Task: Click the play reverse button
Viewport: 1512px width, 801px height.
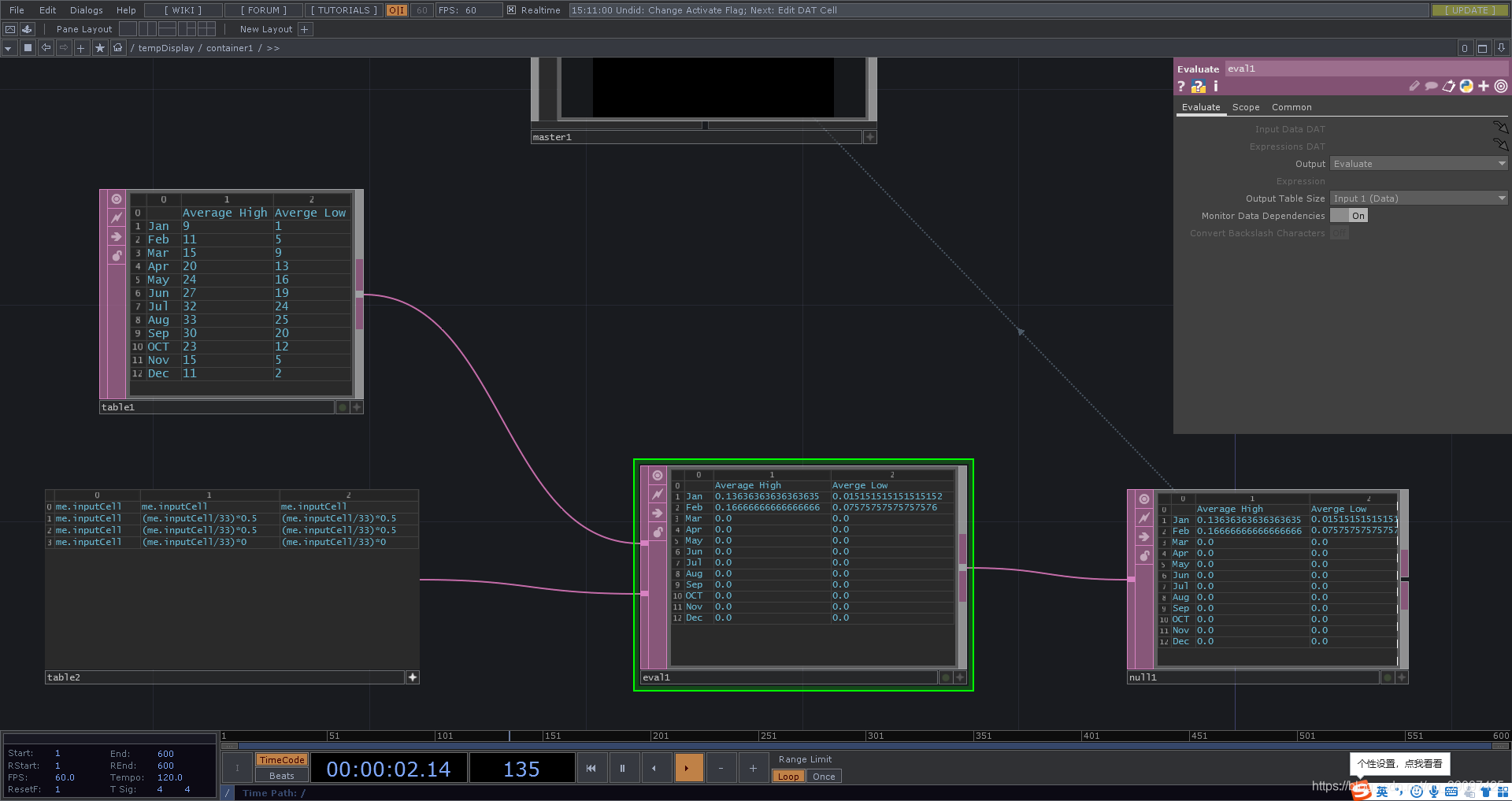Action: click(655, 768)
